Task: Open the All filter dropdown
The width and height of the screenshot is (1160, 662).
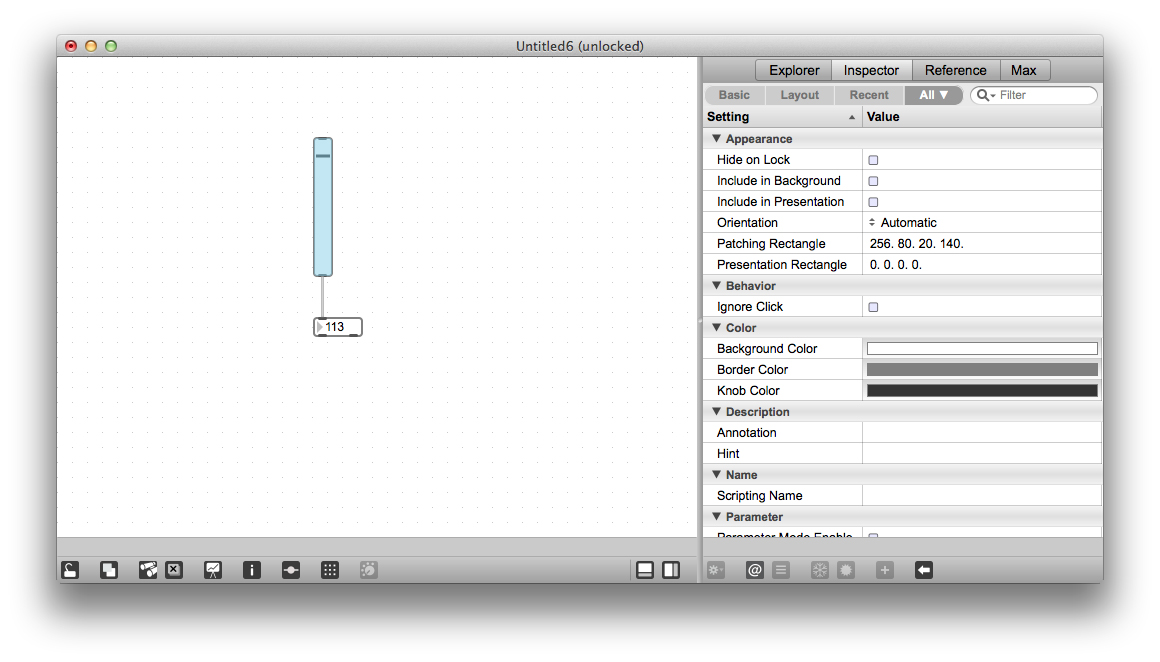Action: (x=934, y=95)
